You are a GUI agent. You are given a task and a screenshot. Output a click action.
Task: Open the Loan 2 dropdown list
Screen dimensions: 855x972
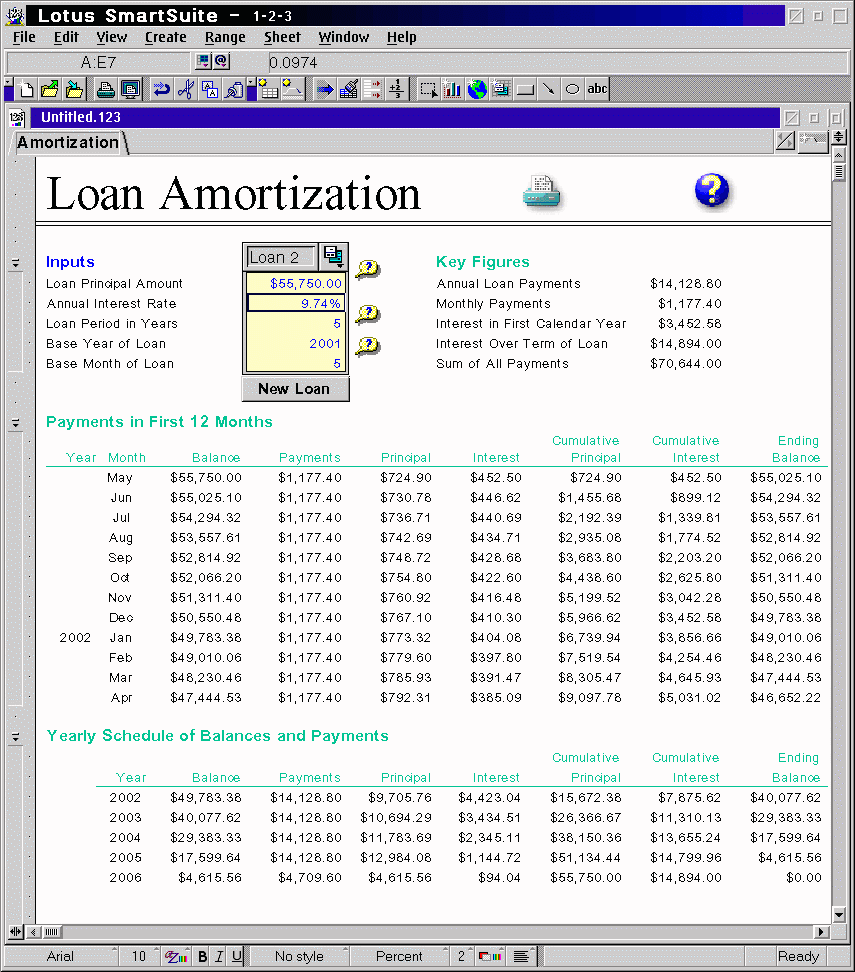point(334,257)
